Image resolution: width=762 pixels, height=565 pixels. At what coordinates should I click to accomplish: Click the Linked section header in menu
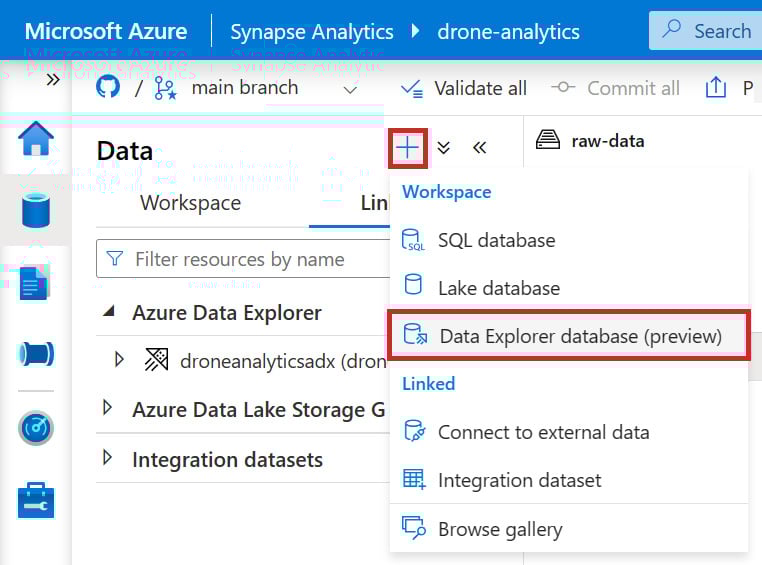428,384
